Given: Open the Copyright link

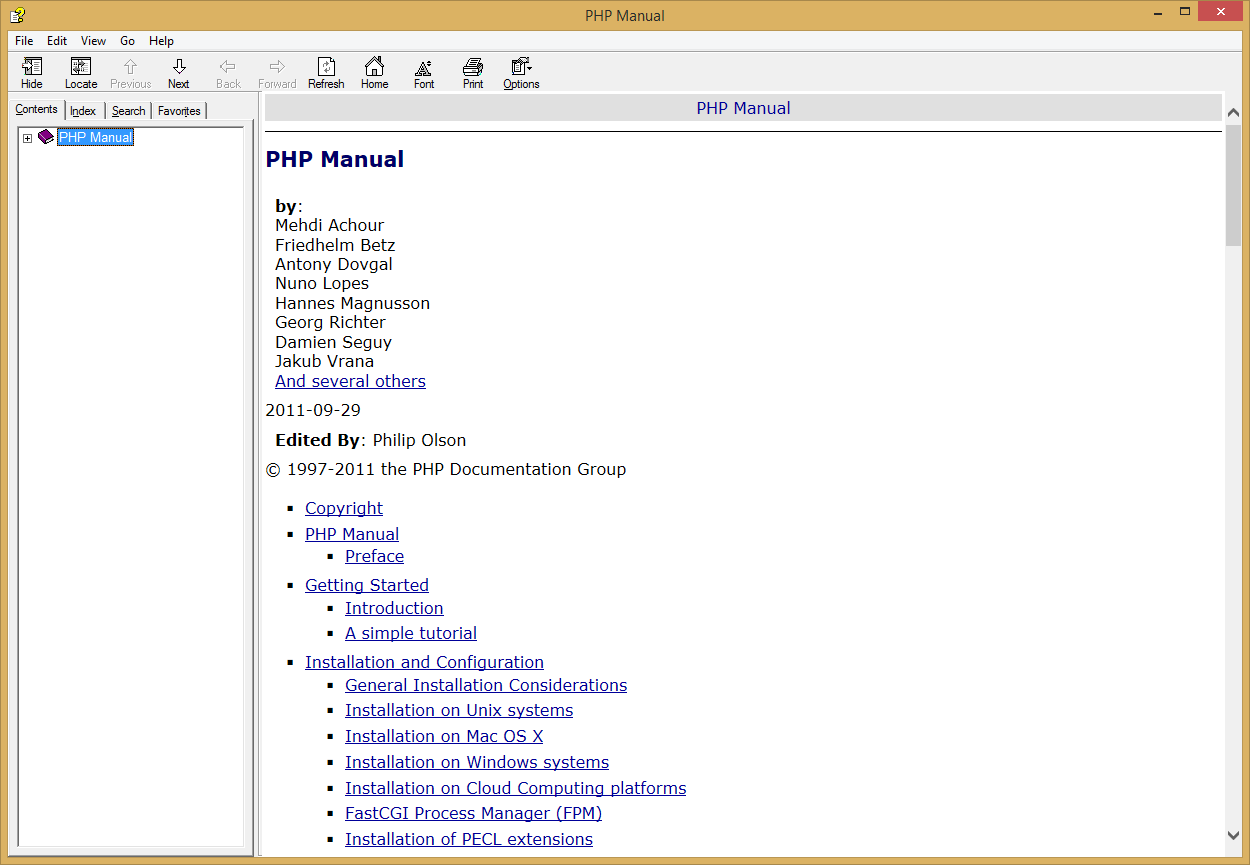Looking at the screenshot, I should (x=344, y=508).
